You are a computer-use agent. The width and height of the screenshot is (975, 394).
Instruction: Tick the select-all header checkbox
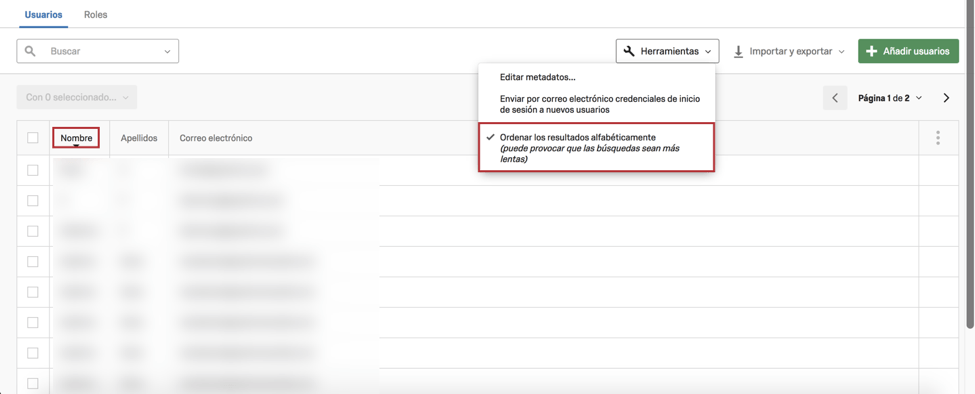[33, 138]
